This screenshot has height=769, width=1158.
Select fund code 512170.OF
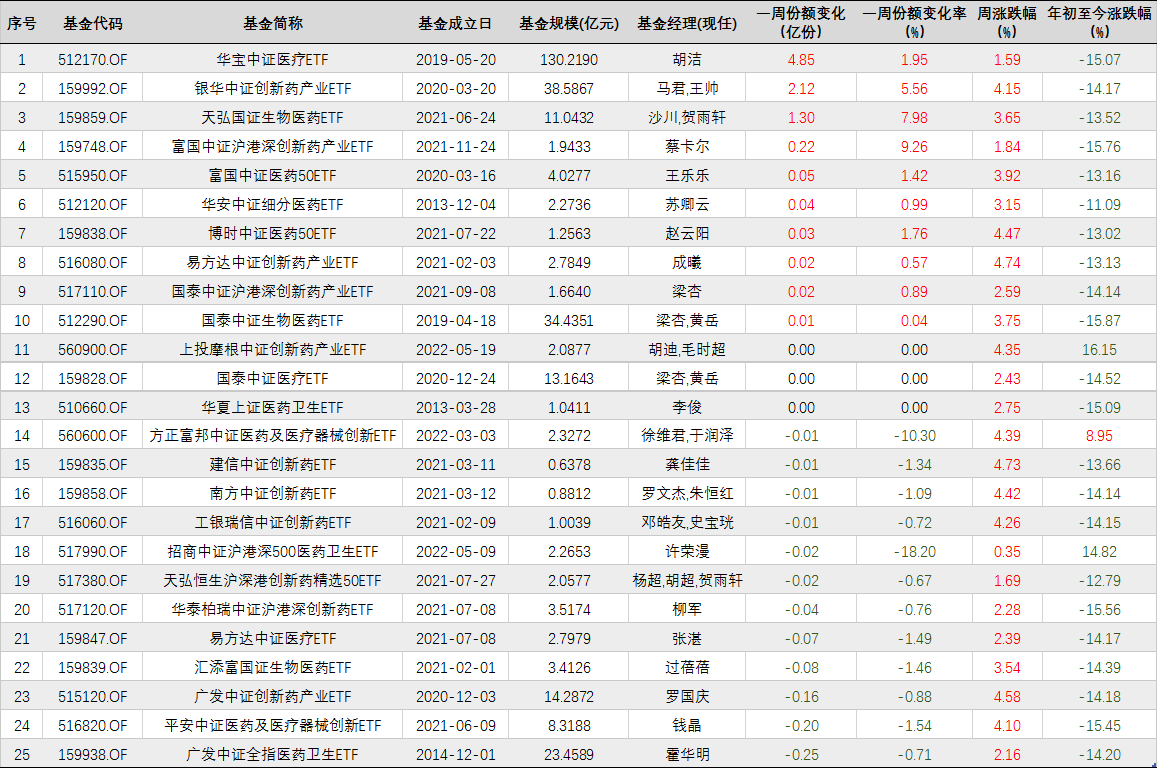tap(93, 60)
